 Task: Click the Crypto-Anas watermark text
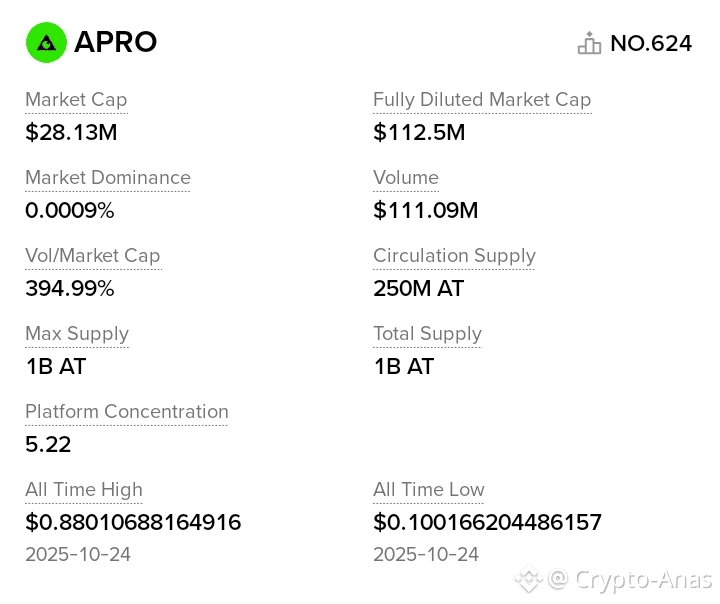(642, 579)
